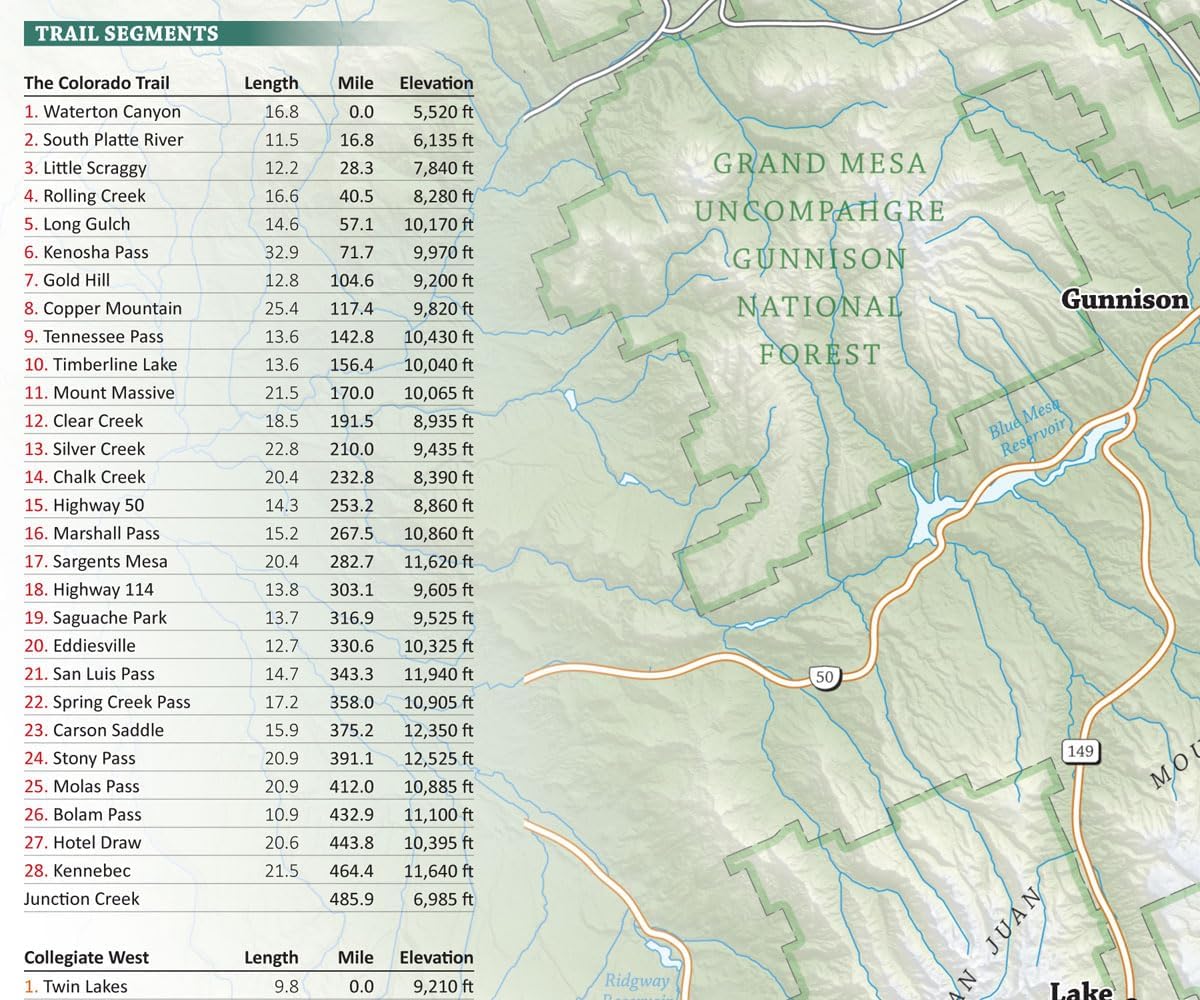Screen dimensions: 1200x1000
Task: Click the Highway 50 route shield on map
Action: pyautogui.click(x=824, y=678)
